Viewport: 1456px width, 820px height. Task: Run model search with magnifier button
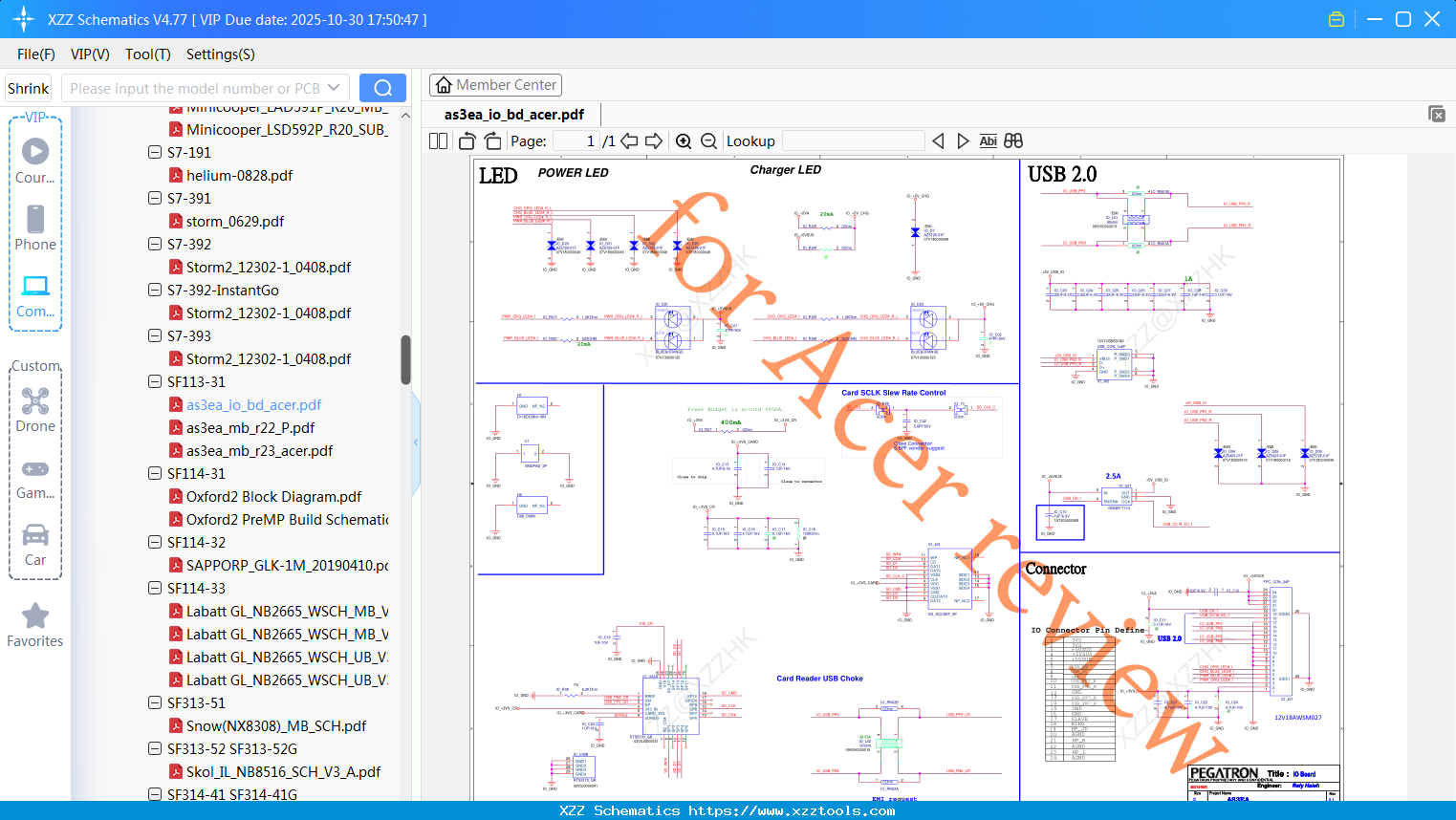point(382,88)
